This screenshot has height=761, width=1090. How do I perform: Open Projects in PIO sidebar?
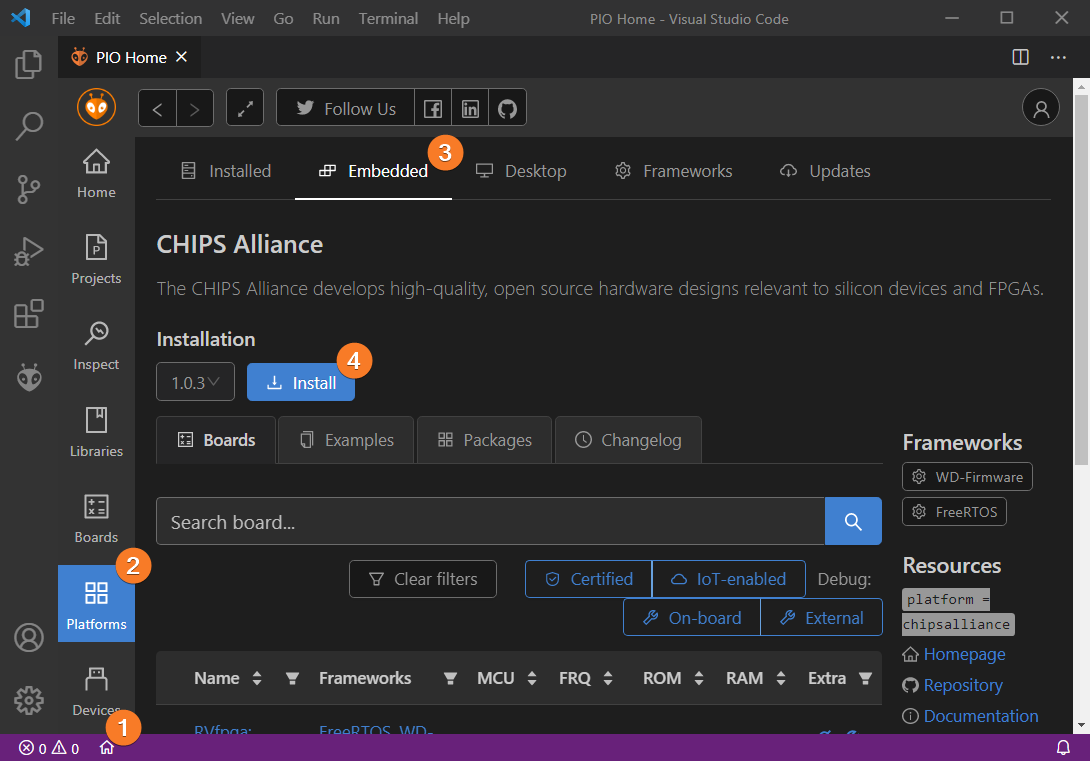click(96, 259)
